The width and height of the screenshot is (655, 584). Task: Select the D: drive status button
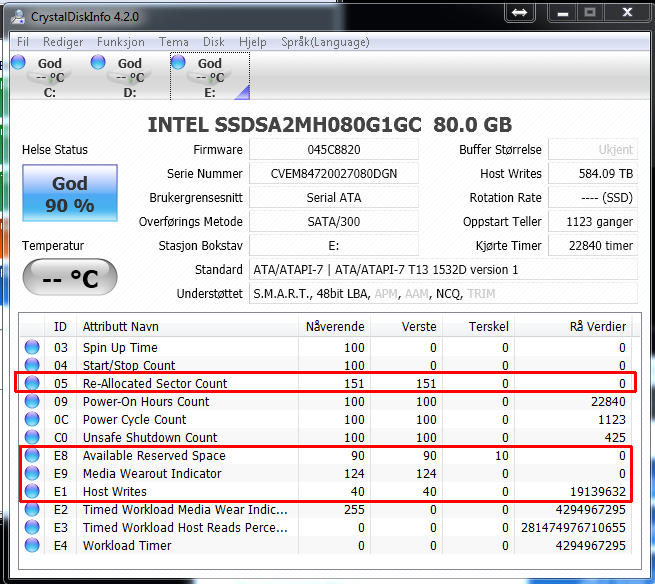(x=130, y=77)
